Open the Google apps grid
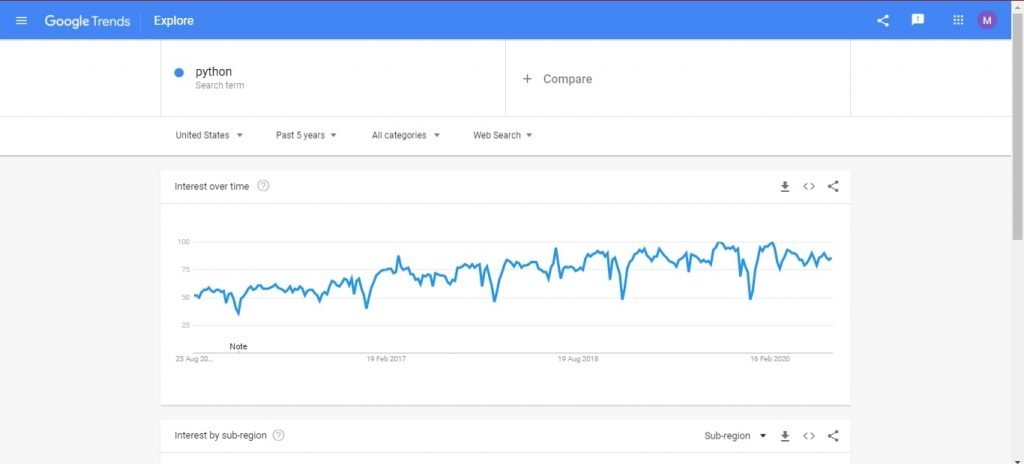Viewport: 1024px width, 464px height. point(958,20)
